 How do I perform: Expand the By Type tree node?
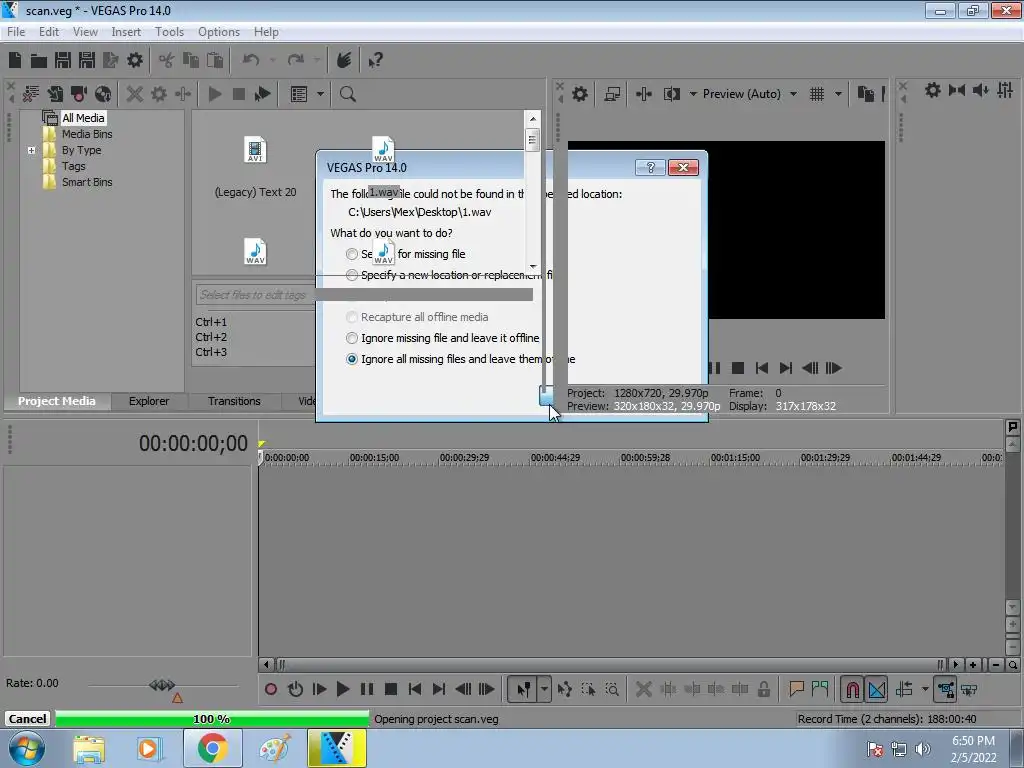point(31,150)
